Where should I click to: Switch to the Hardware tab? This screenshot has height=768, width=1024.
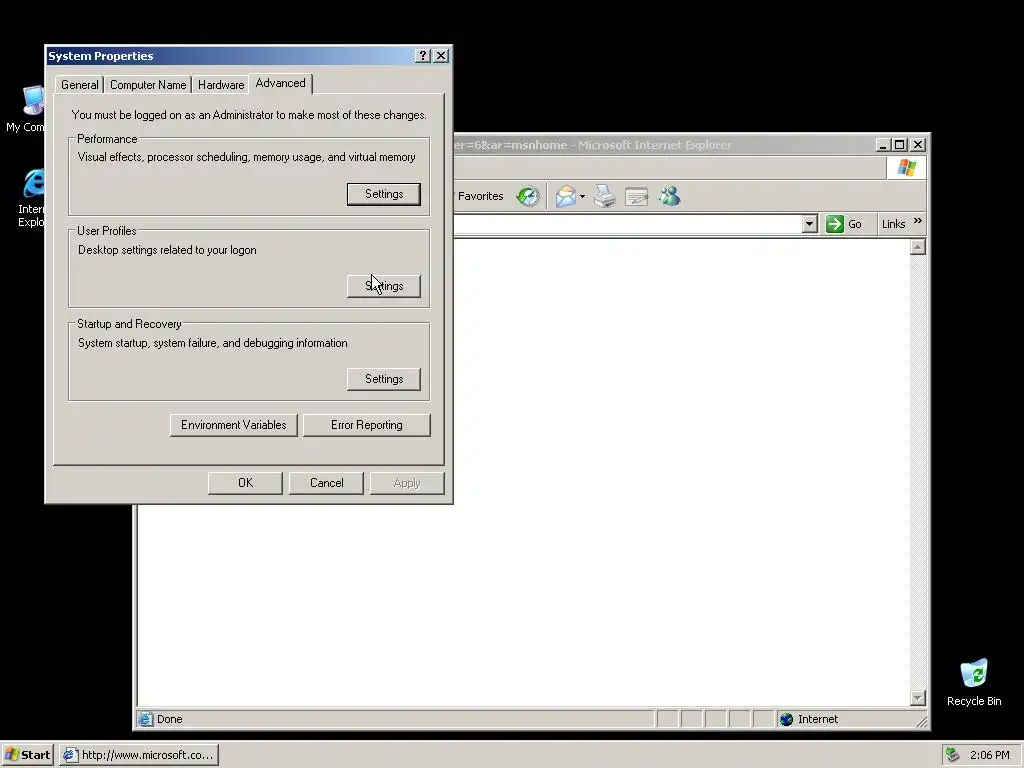tap(221, 85)
